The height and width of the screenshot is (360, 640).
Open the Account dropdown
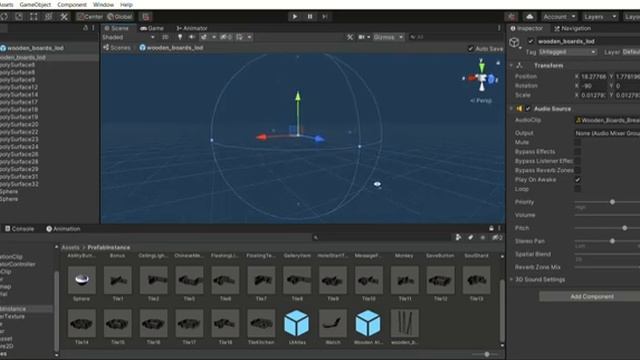(x=559, y=17)
